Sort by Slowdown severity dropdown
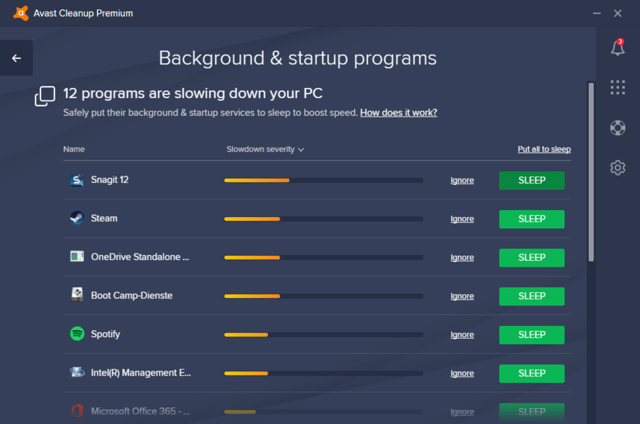Screen dimensions: 640x424 coord(265,150)
